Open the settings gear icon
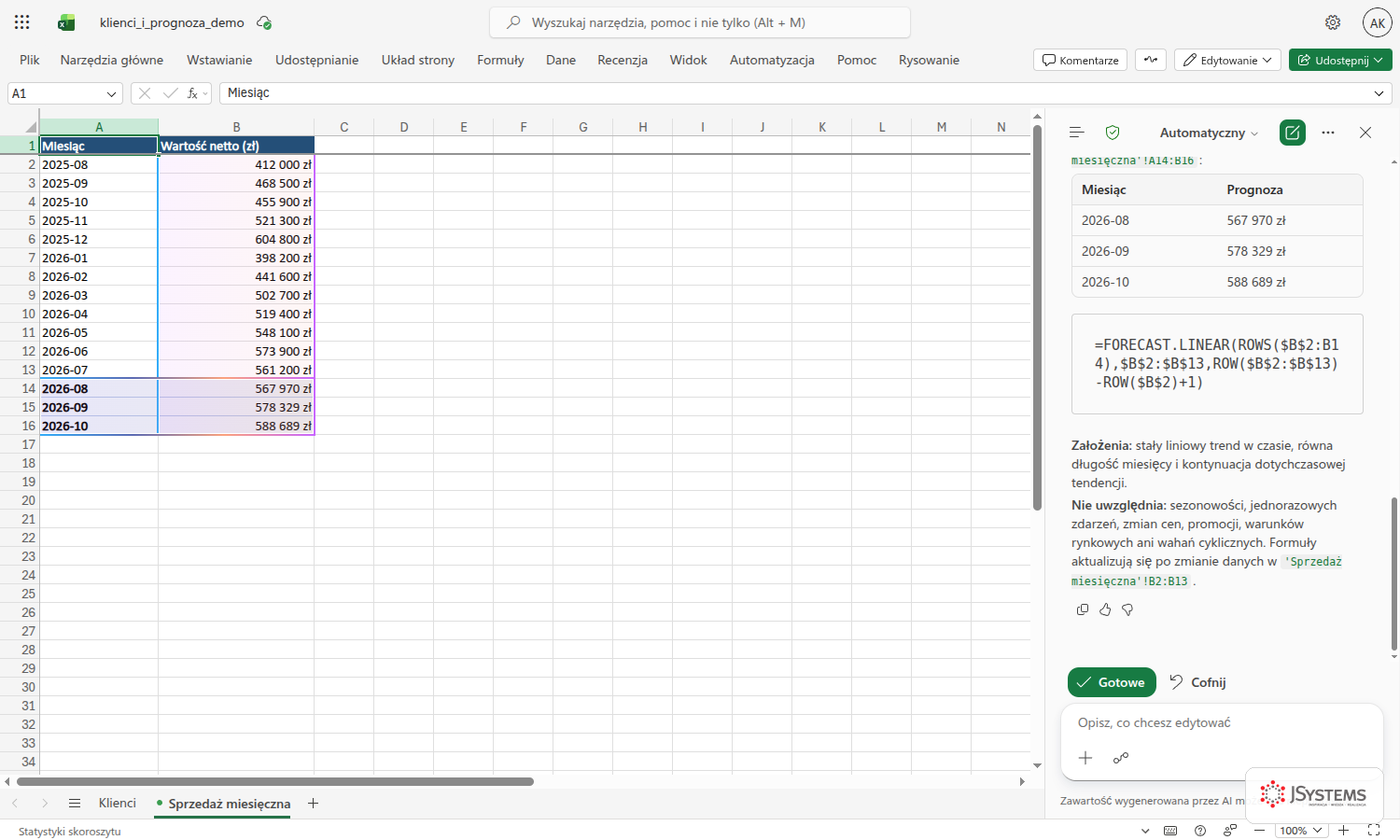This screenshot has width=1400, height=840. click(1333, 22)
